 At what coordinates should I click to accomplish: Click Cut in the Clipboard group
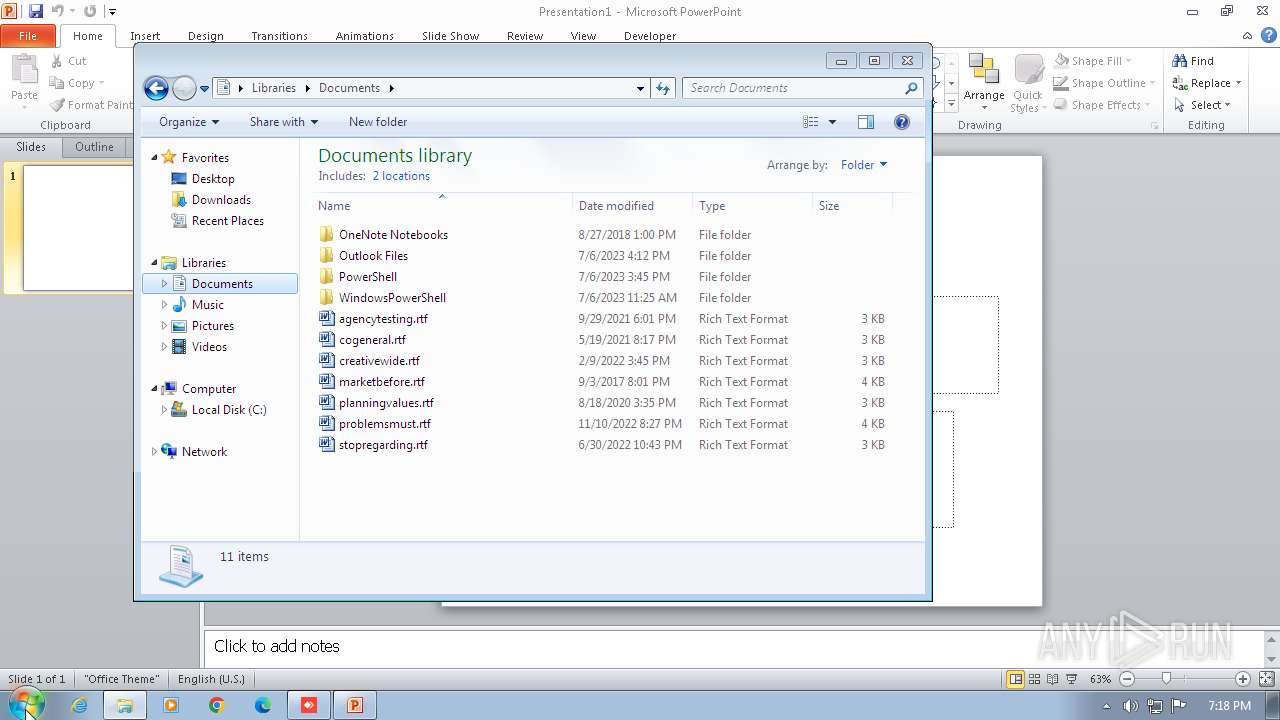click(68, 61)
